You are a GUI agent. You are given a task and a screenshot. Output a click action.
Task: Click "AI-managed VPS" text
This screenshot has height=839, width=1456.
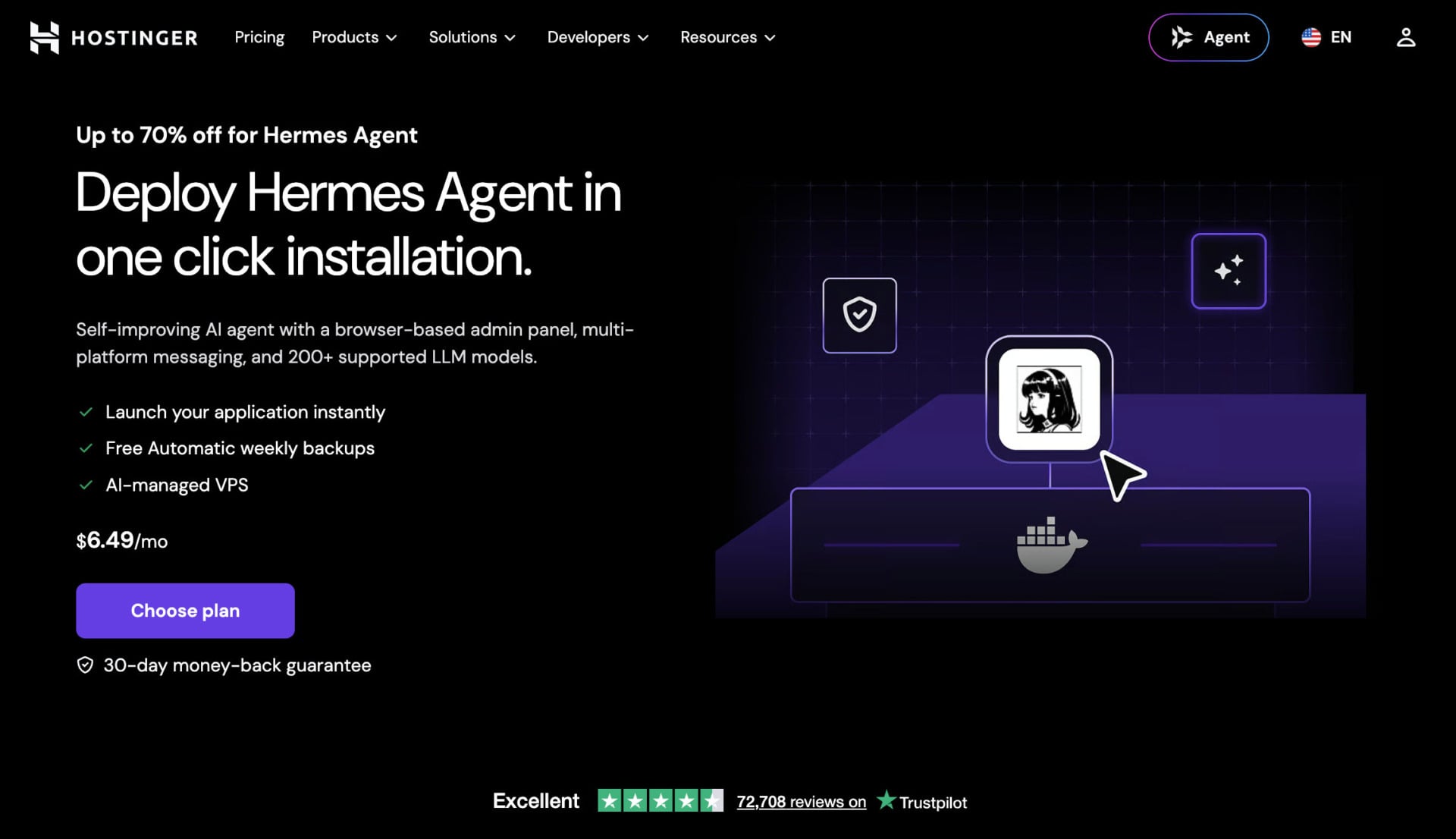[177, 485]
